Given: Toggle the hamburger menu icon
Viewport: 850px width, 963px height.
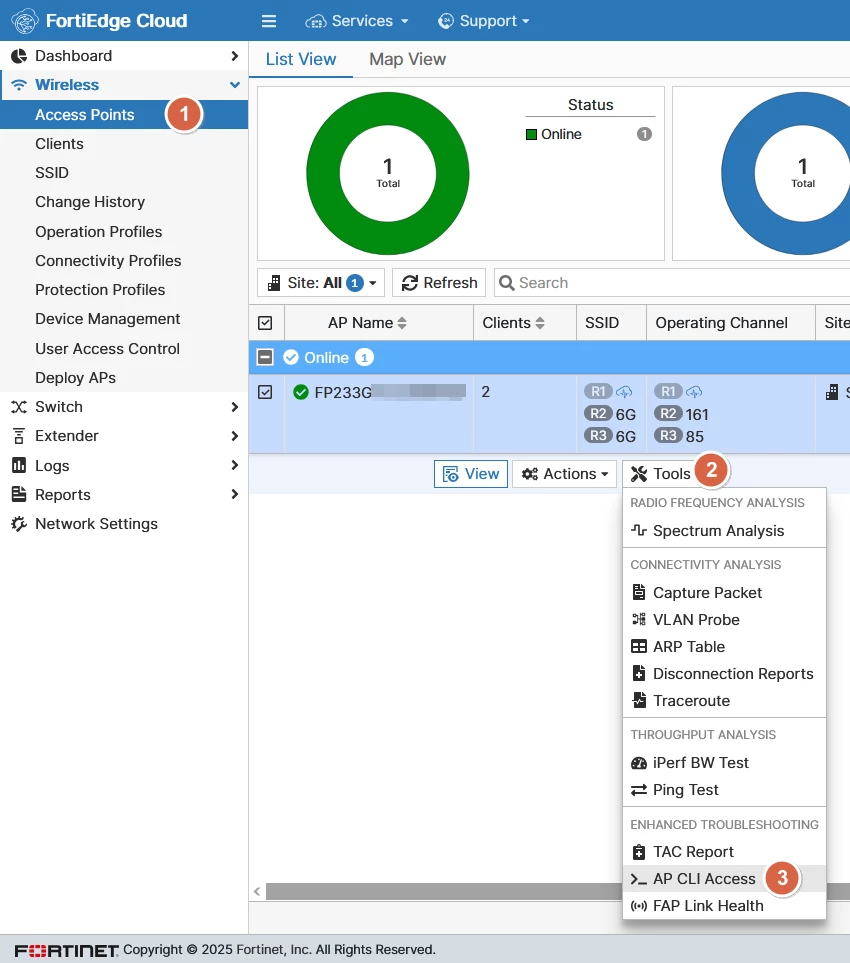Looking at the screenshot, I should pyautogui.click(x=269, y=21).
